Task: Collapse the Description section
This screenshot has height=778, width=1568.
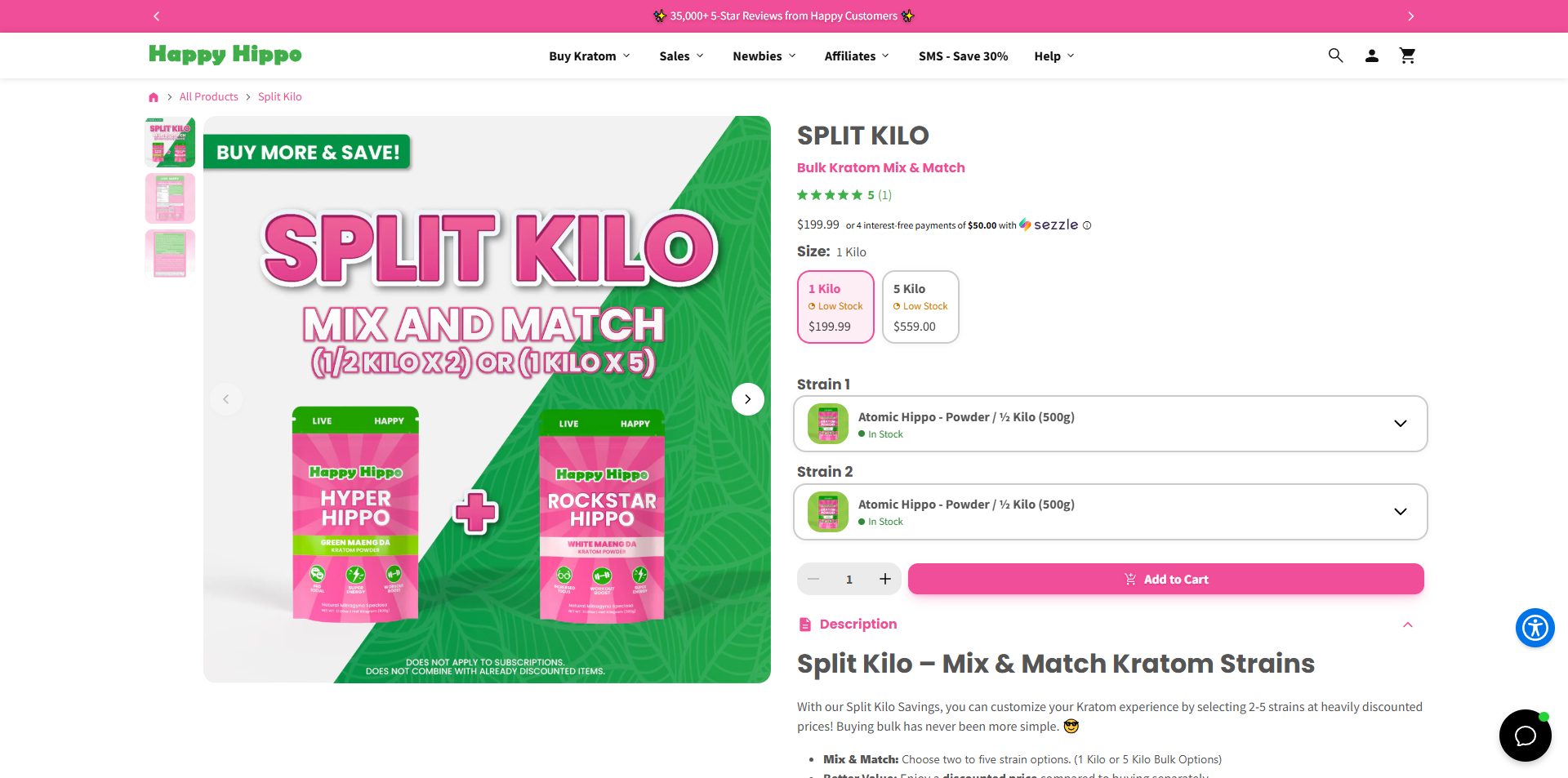Action: 1407,625
